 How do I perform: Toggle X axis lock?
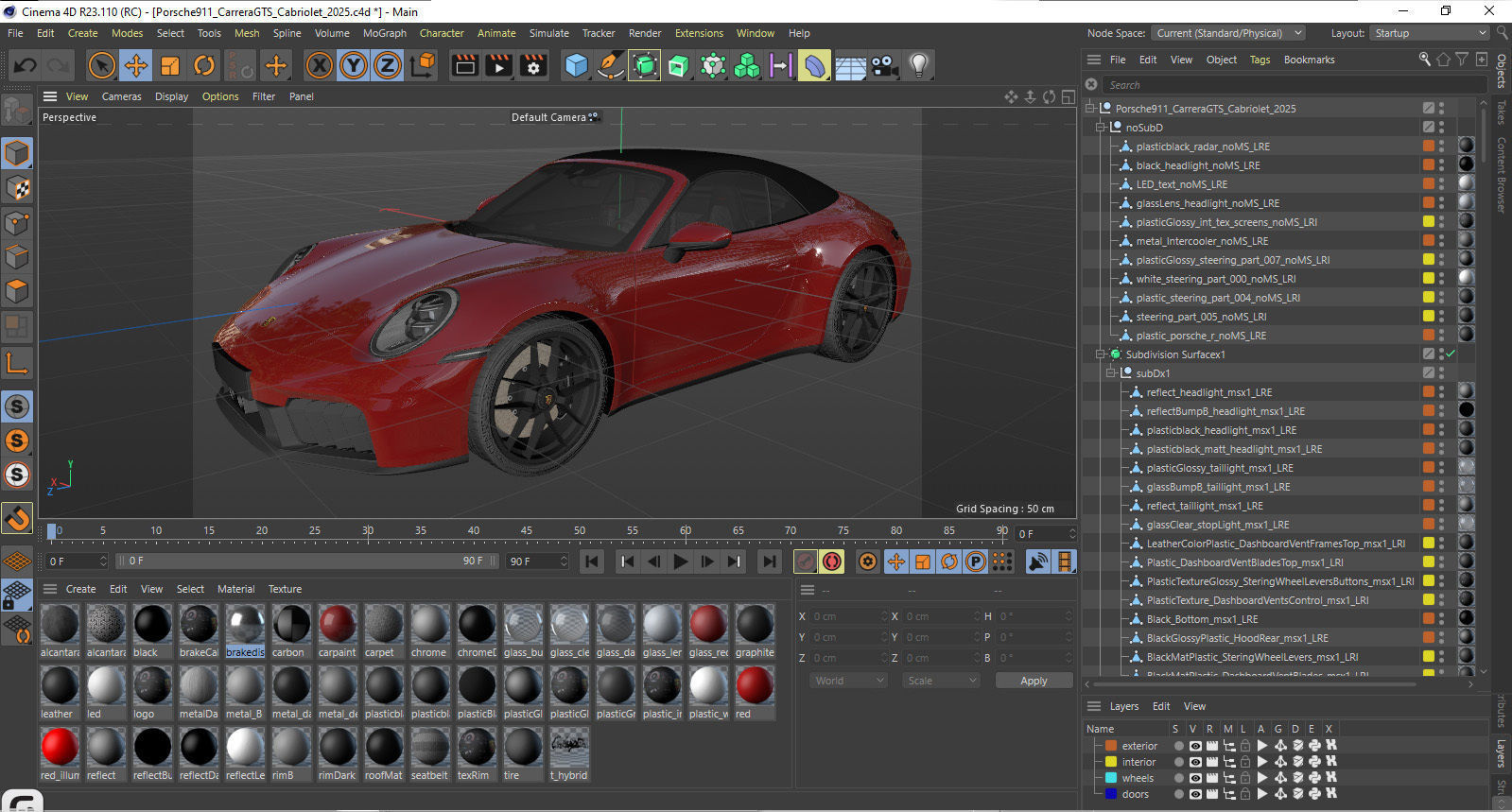coord(320,65)
